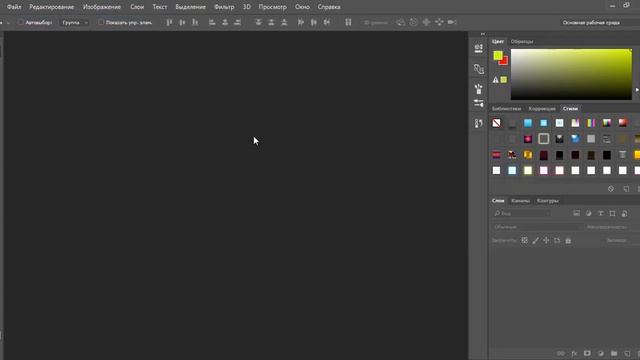Pick a shade in the color field
Screen dimensions: 640x360
tap(571, 74)
